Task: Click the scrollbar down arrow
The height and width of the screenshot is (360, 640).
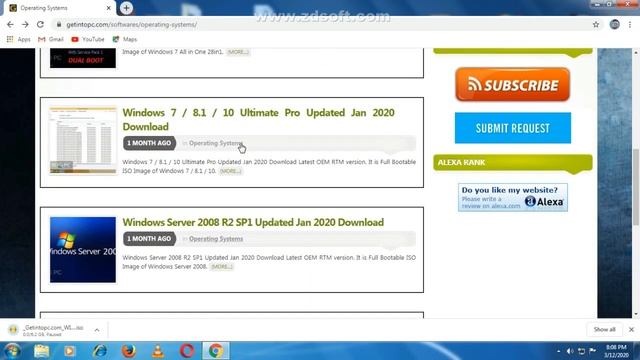Action: 636,314
